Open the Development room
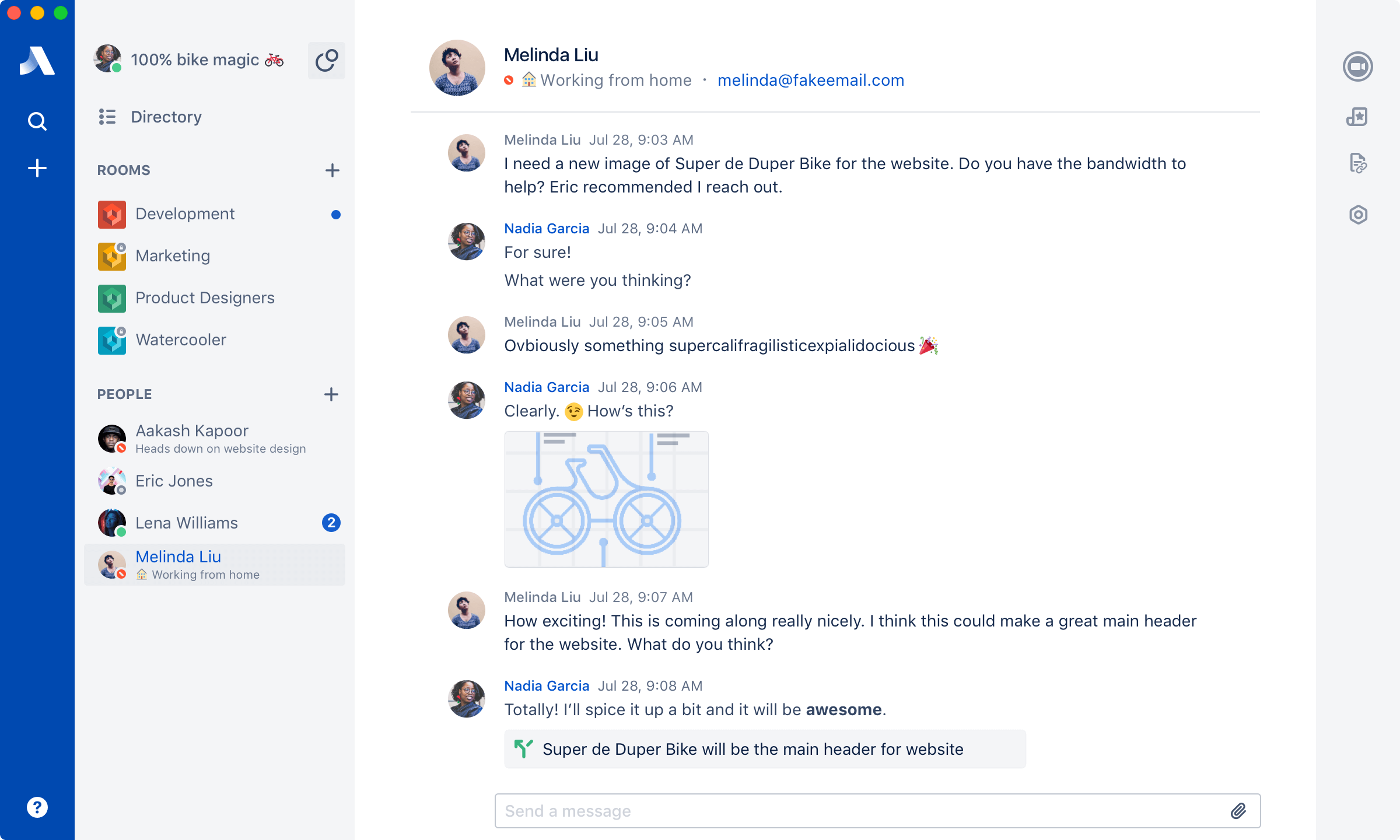 coord(185,214)
